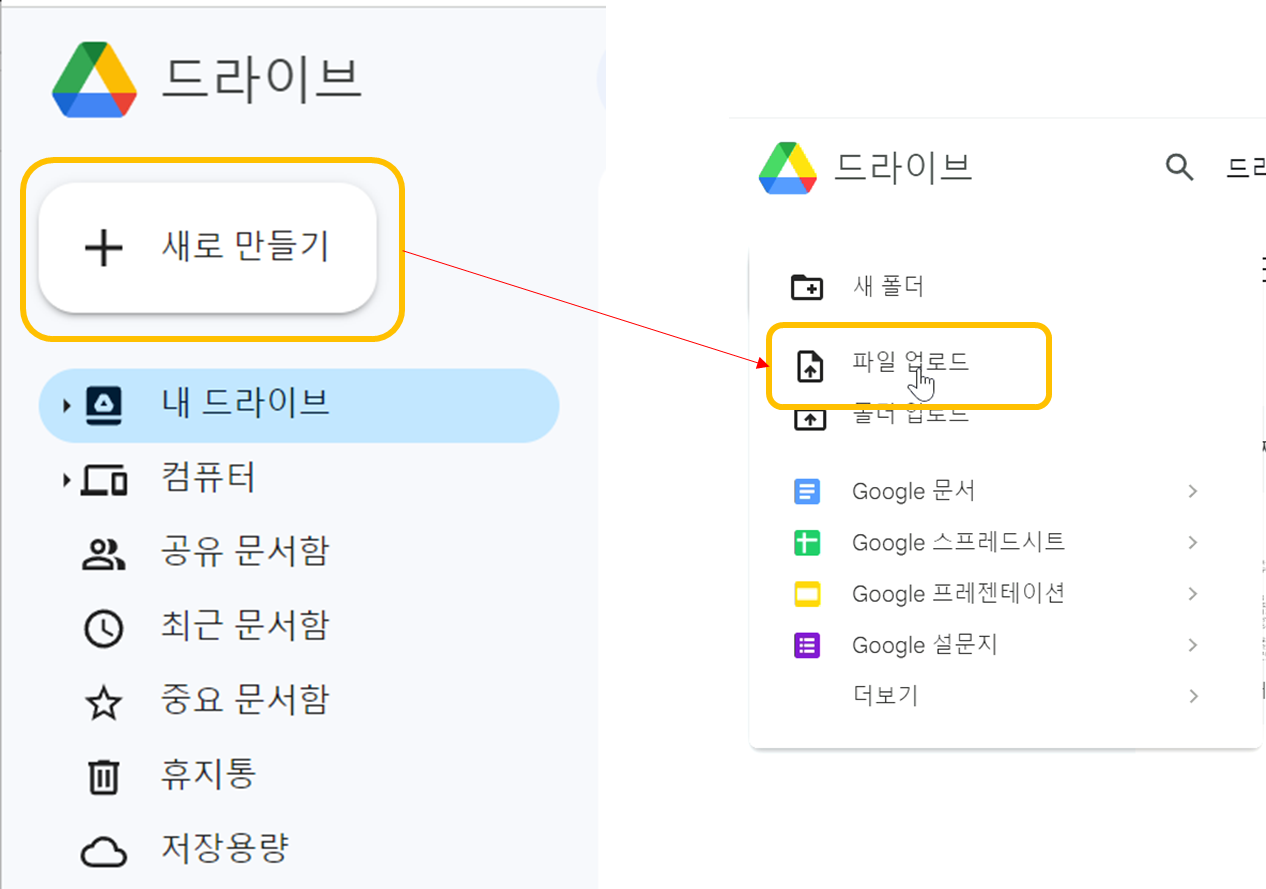Expand the Google 프레젠테이션 submenu arrow

[1192, 594]
